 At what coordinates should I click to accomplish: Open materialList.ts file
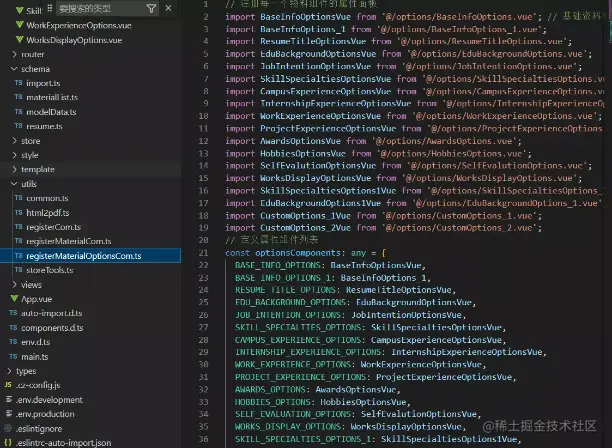[x=52, y=97]
